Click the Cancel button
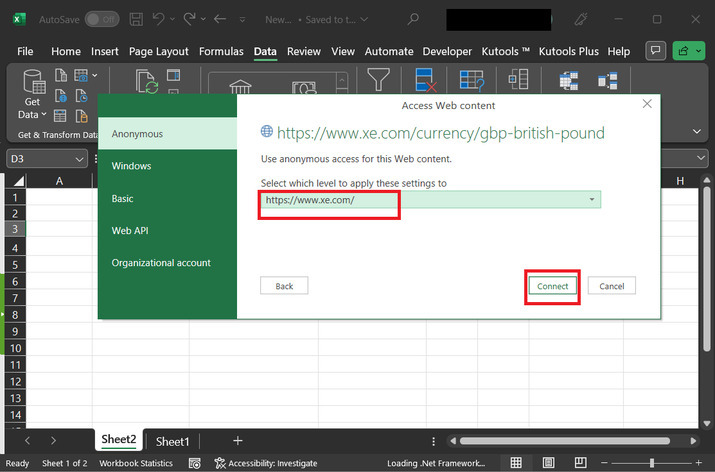715x472 pixels. click(x=611, y=286)
